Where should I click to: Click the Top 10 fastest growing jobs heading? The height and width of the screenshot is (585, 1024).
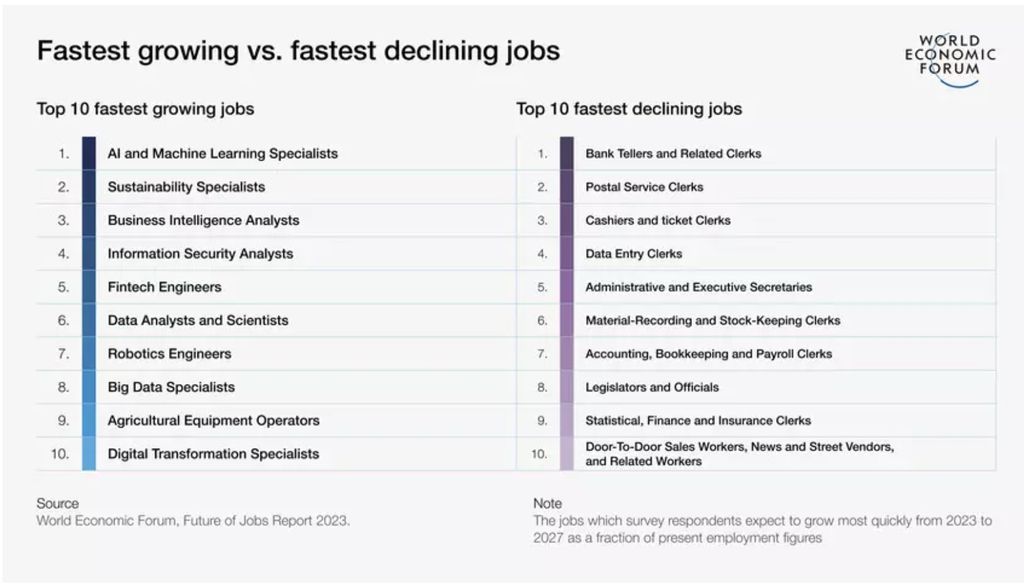pyautogui.click(x=145, y=109)
